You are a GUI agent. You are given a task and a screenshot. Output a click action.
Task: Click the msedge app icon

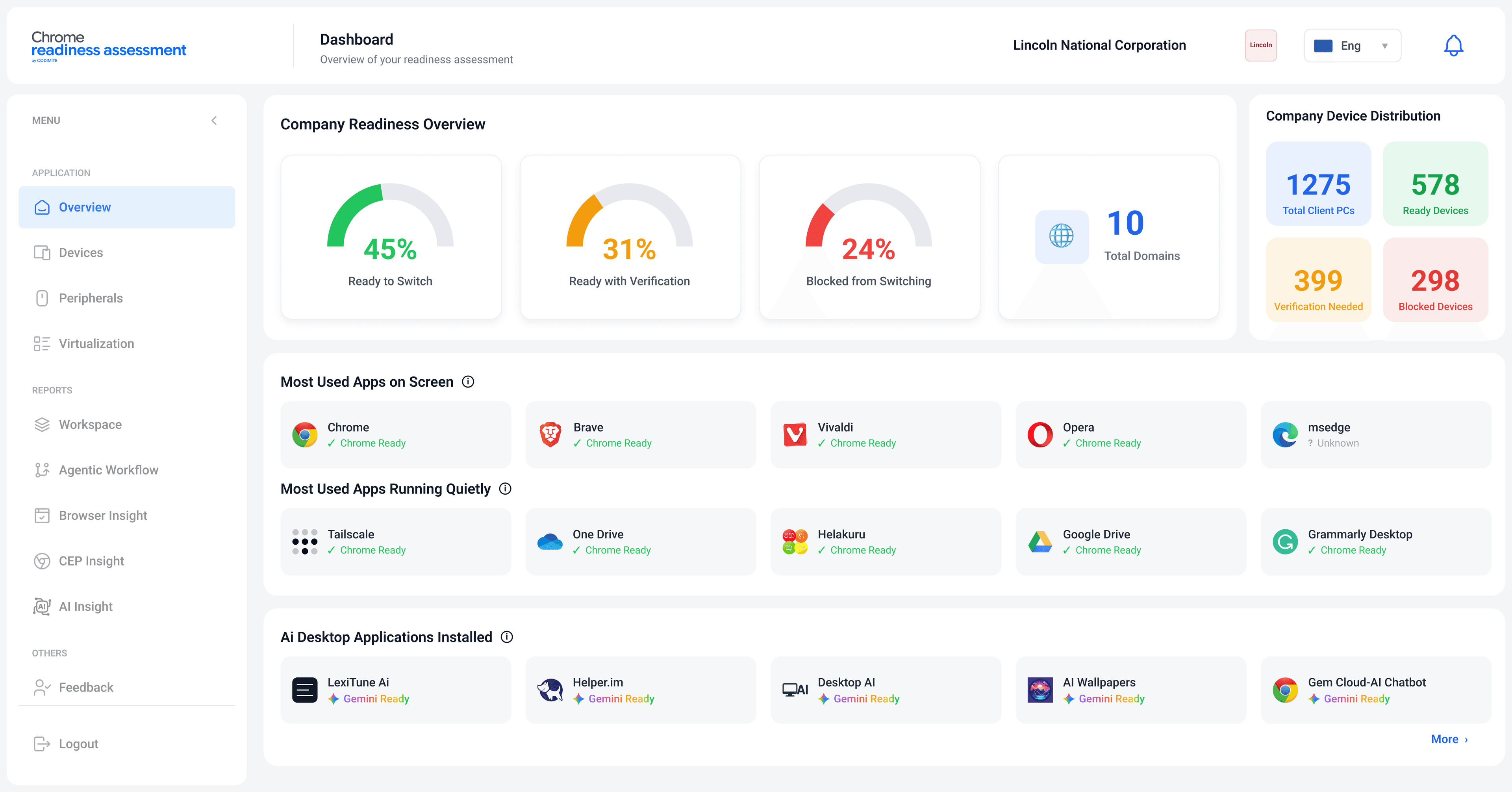(x=1285, y=434)
